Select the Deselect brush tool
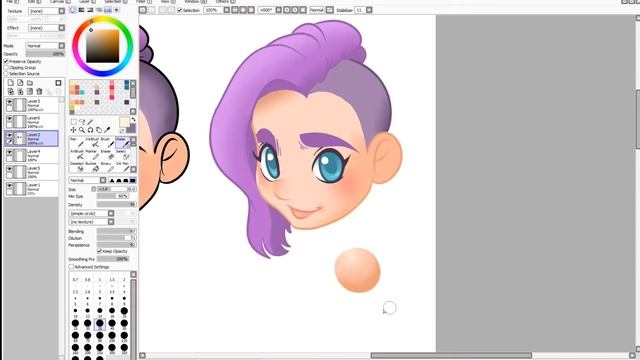 click(x=76, y=167)
